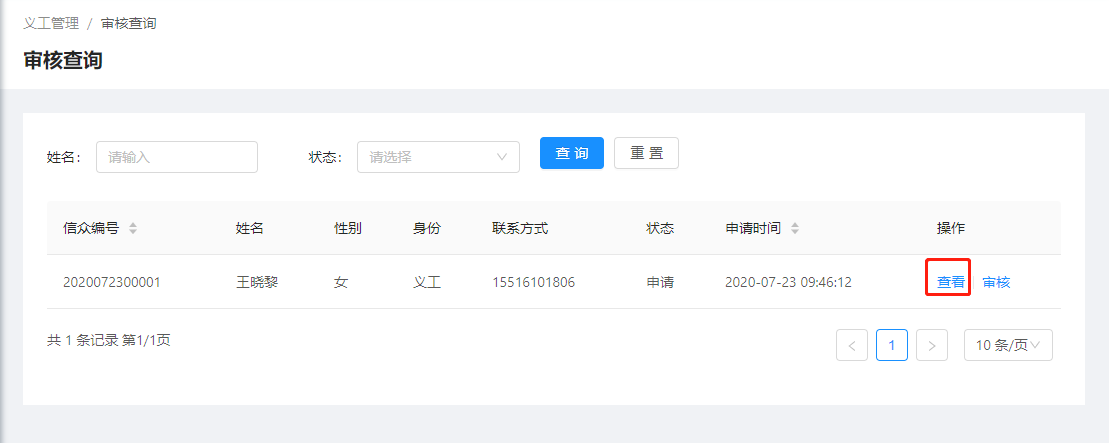Sort by 申请时间 column sorter icon
1109x443 pixels.
click(x=795, y=229)
